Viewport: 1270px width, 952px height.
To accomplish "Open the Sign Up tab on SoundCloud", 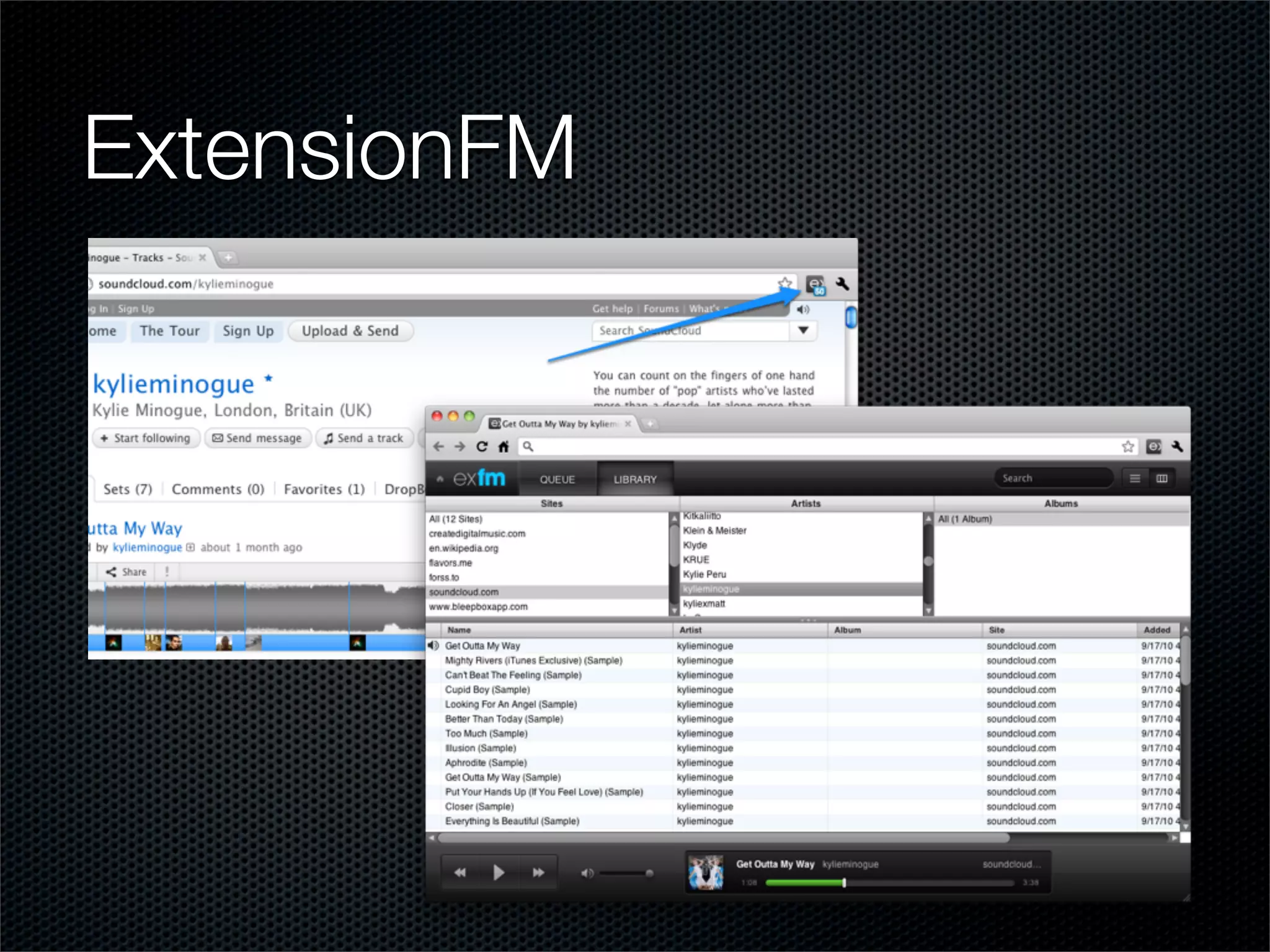I will click(x=248, y=331).
